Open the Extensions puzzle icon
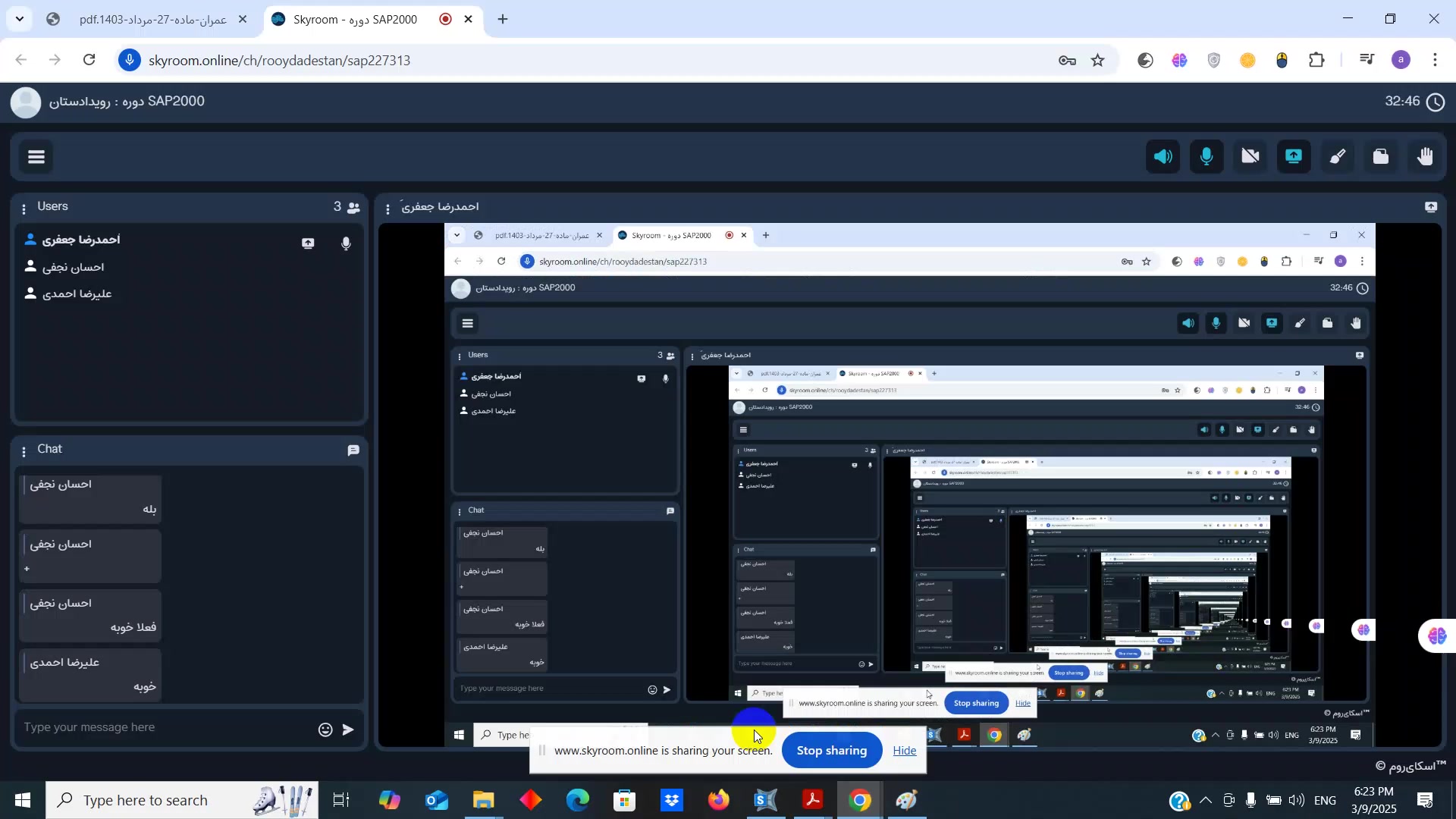Screen dimensions: 1456x819 1317,61
